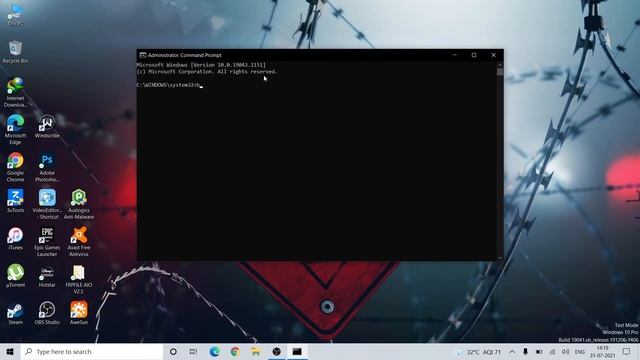Image resolution: width=640 pixels, height=360 pixels.
Task: Launch Internet Download Manager desktop shortcut
Action: pos(16,92)
